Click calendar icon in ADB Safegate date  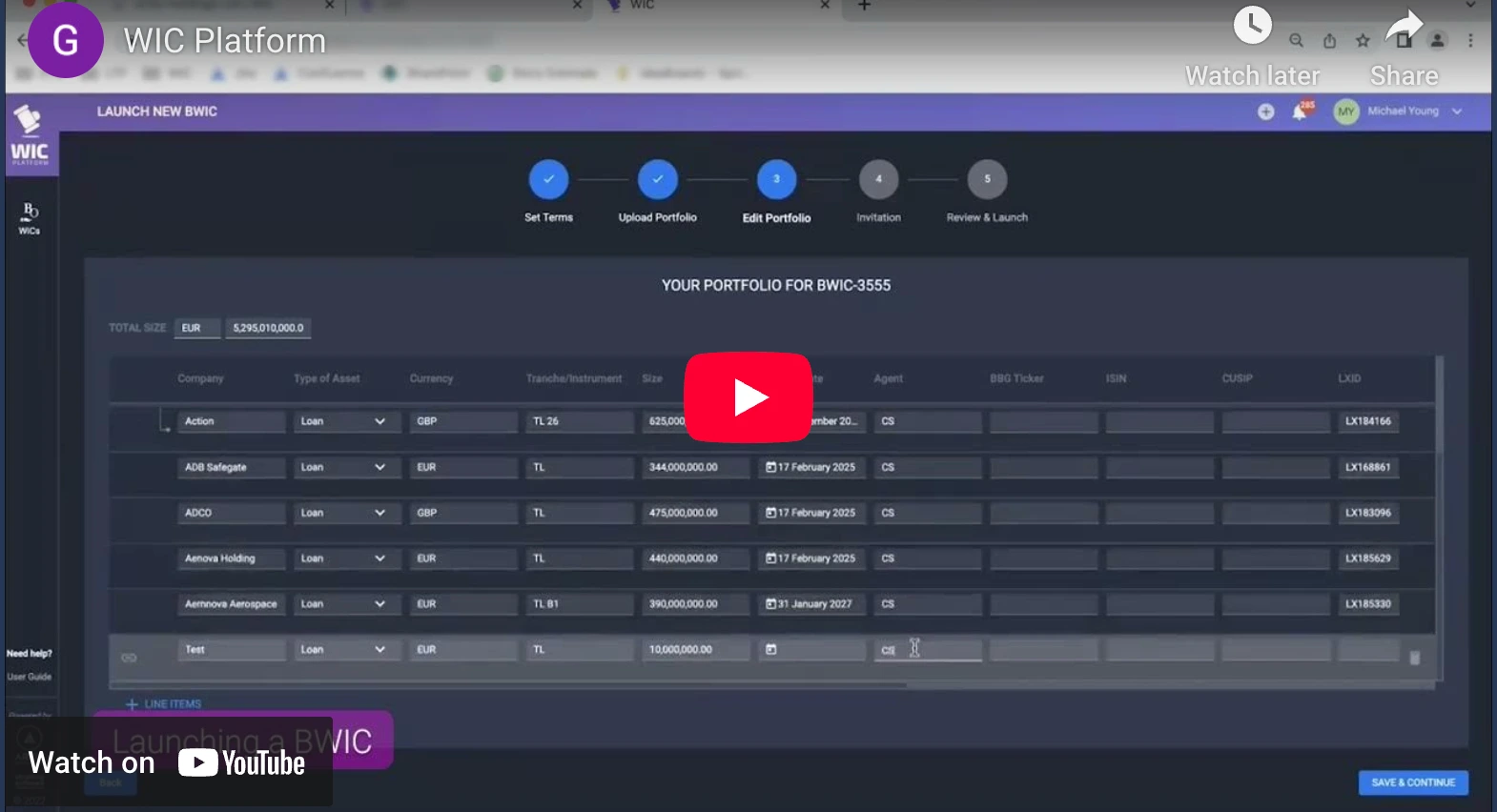point(770,467)
